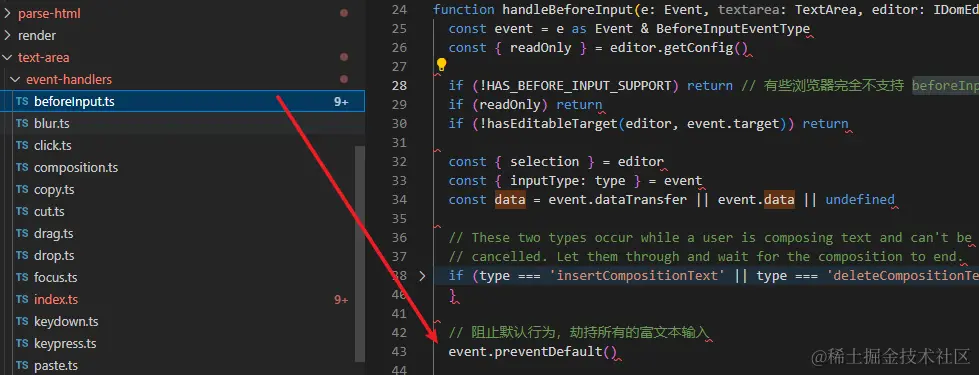Viewport: 979px width, 375px height.
Task: Click the 9+ badge on beforeInput.ts
Action: tap(341, 102)
